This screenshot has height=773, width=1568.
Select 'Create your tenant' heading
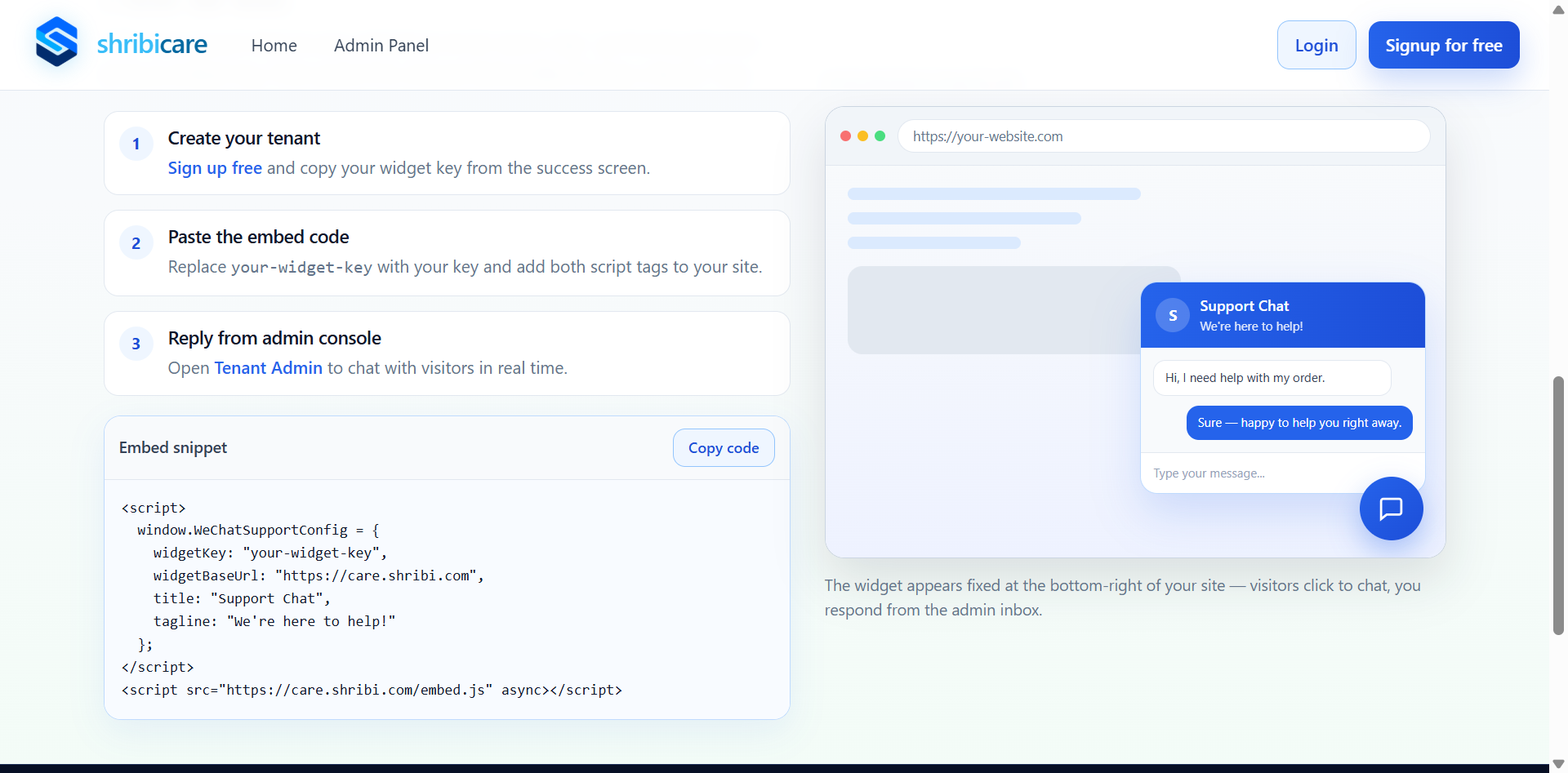(244, 139)
